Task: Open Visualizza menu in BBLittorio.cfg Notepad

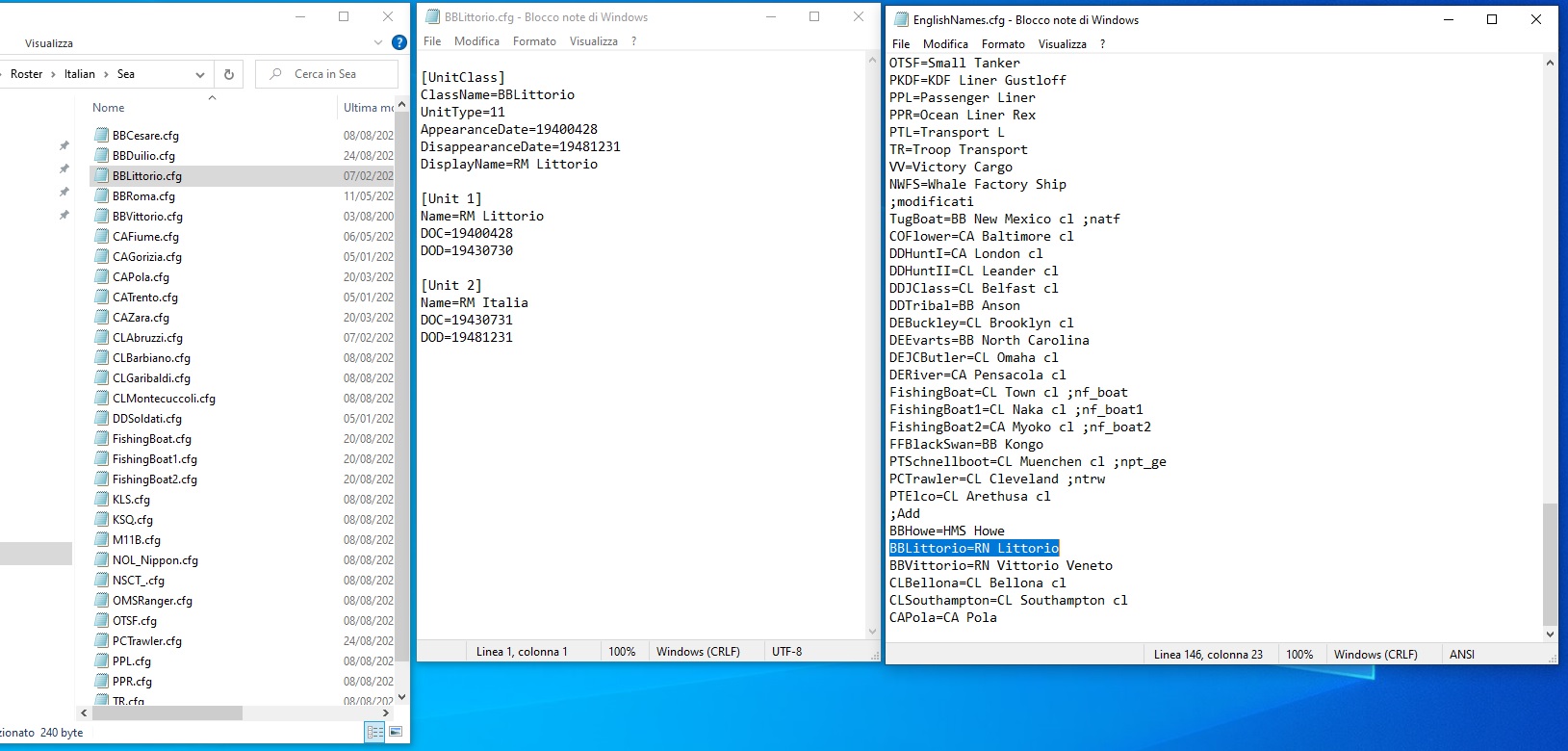Action: pyautogui.click(x=594, y=41)
